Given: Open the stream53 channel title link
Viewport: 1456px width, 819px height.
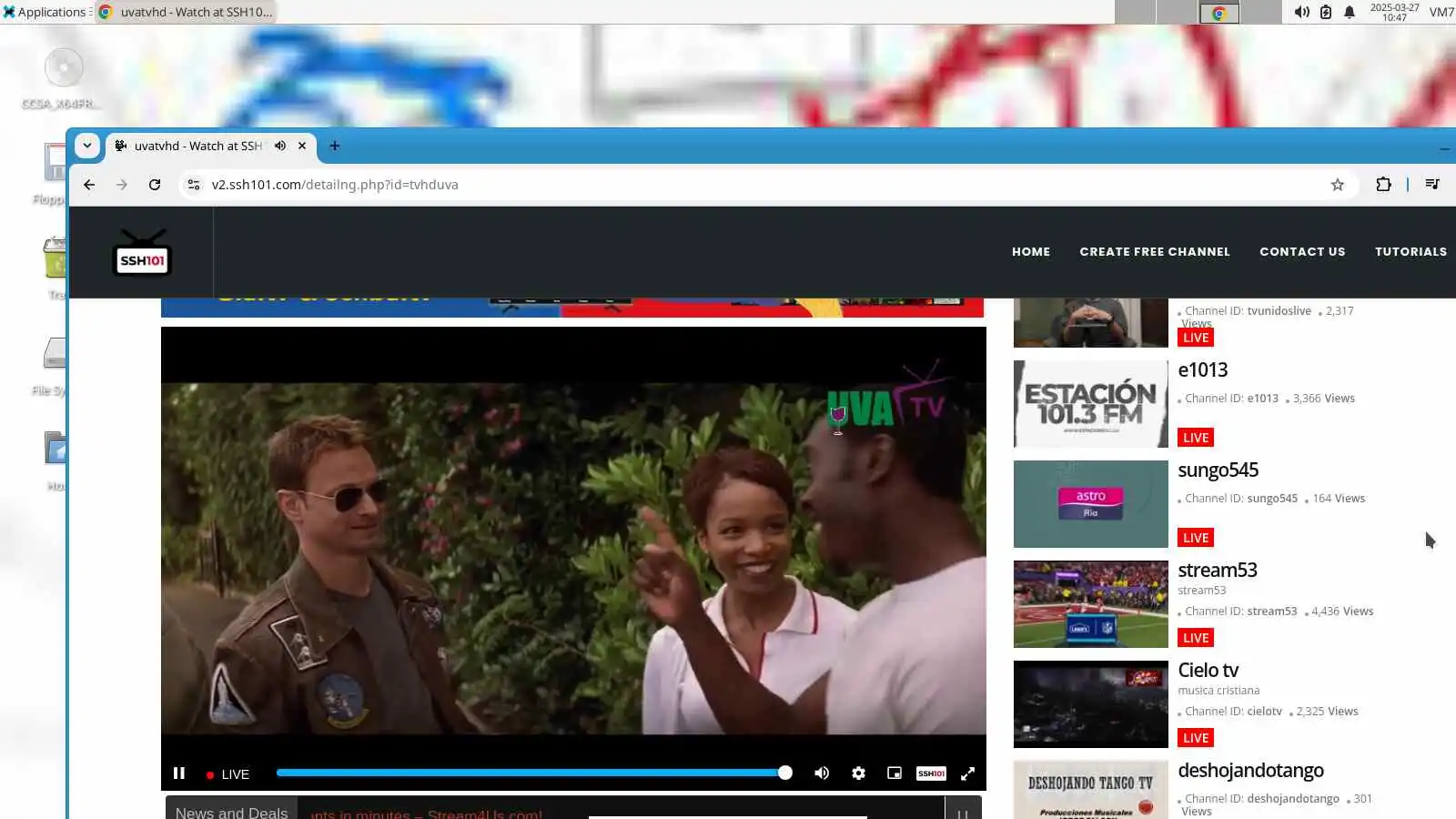Looking at the screenshot, I should (1218, 571).
